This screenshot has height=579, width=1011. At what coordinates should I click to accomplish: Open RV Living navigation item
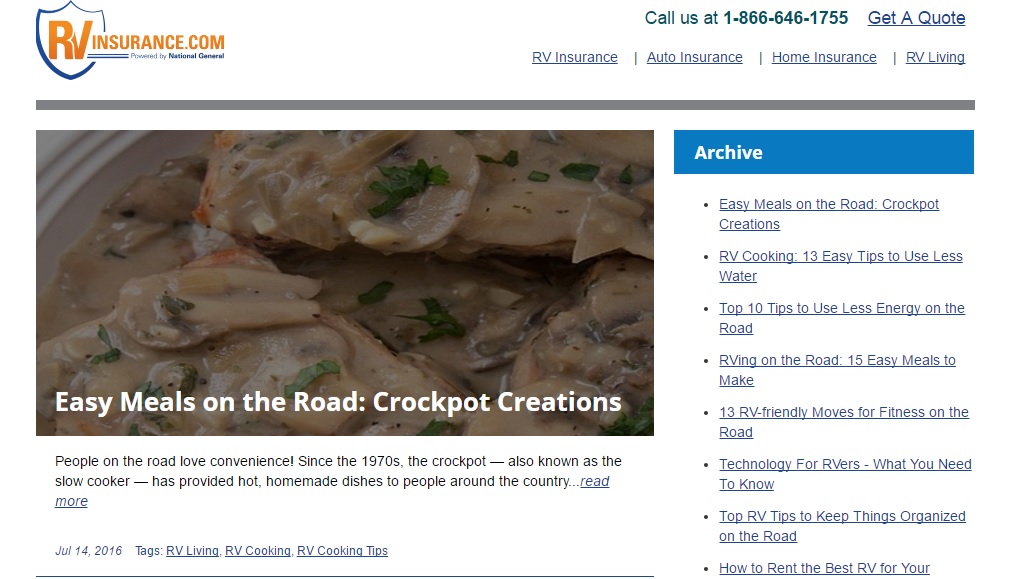coord(935,57)
